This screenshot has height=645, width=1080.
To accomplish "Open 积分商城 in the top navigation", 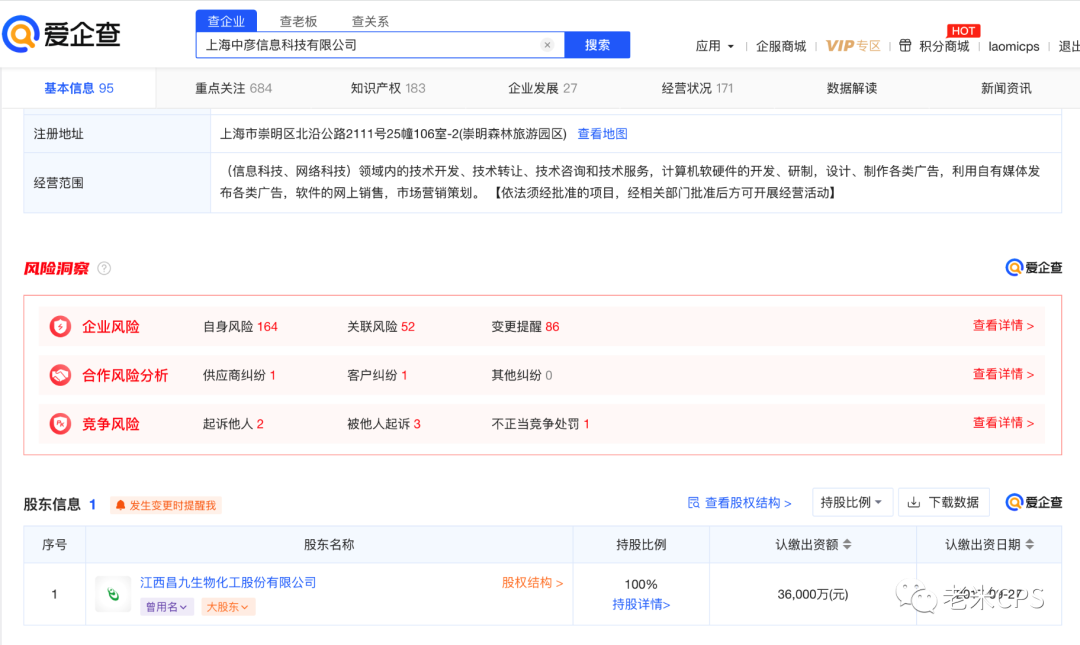I will click(944, 46).
